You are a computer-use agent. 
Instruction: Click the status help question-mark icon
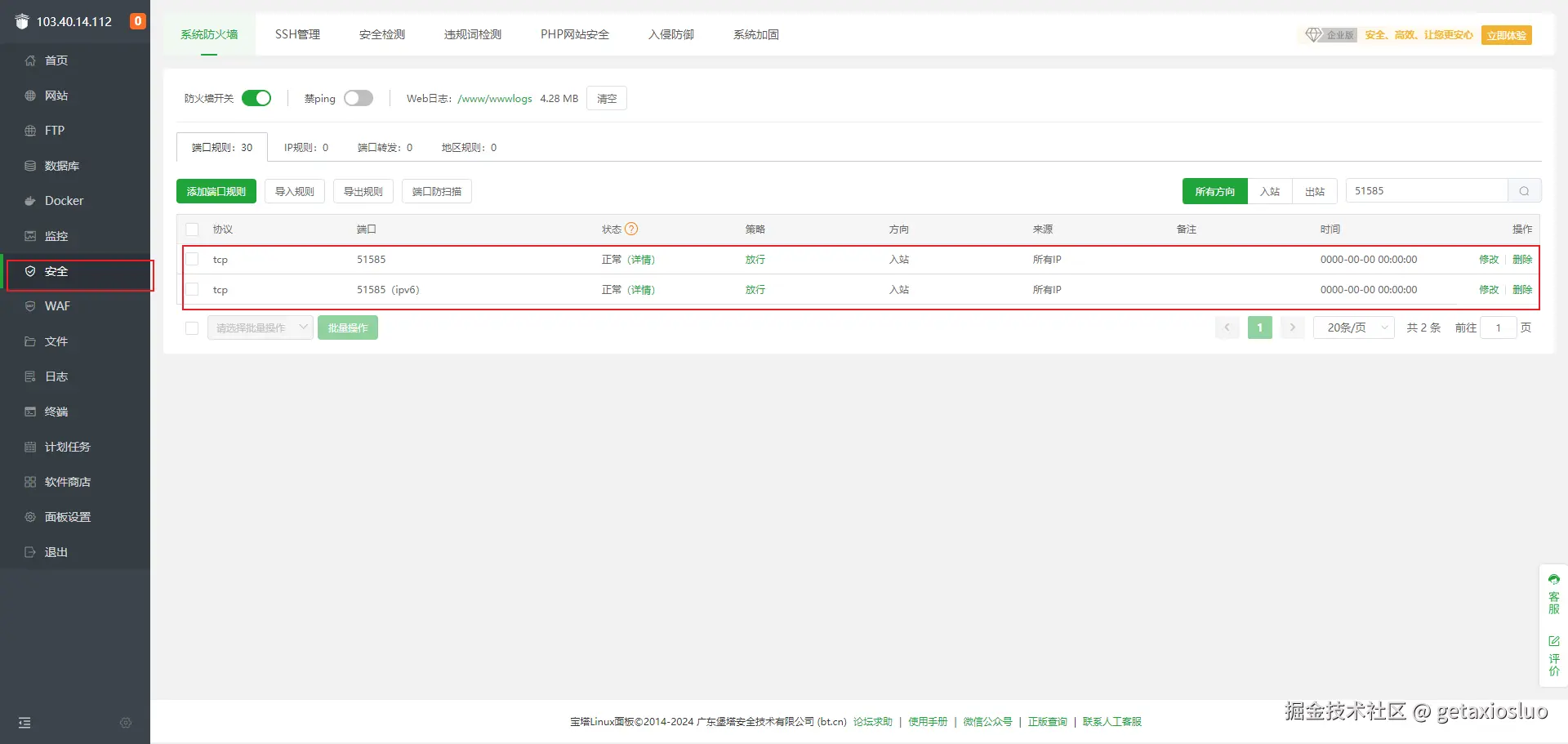631,229
